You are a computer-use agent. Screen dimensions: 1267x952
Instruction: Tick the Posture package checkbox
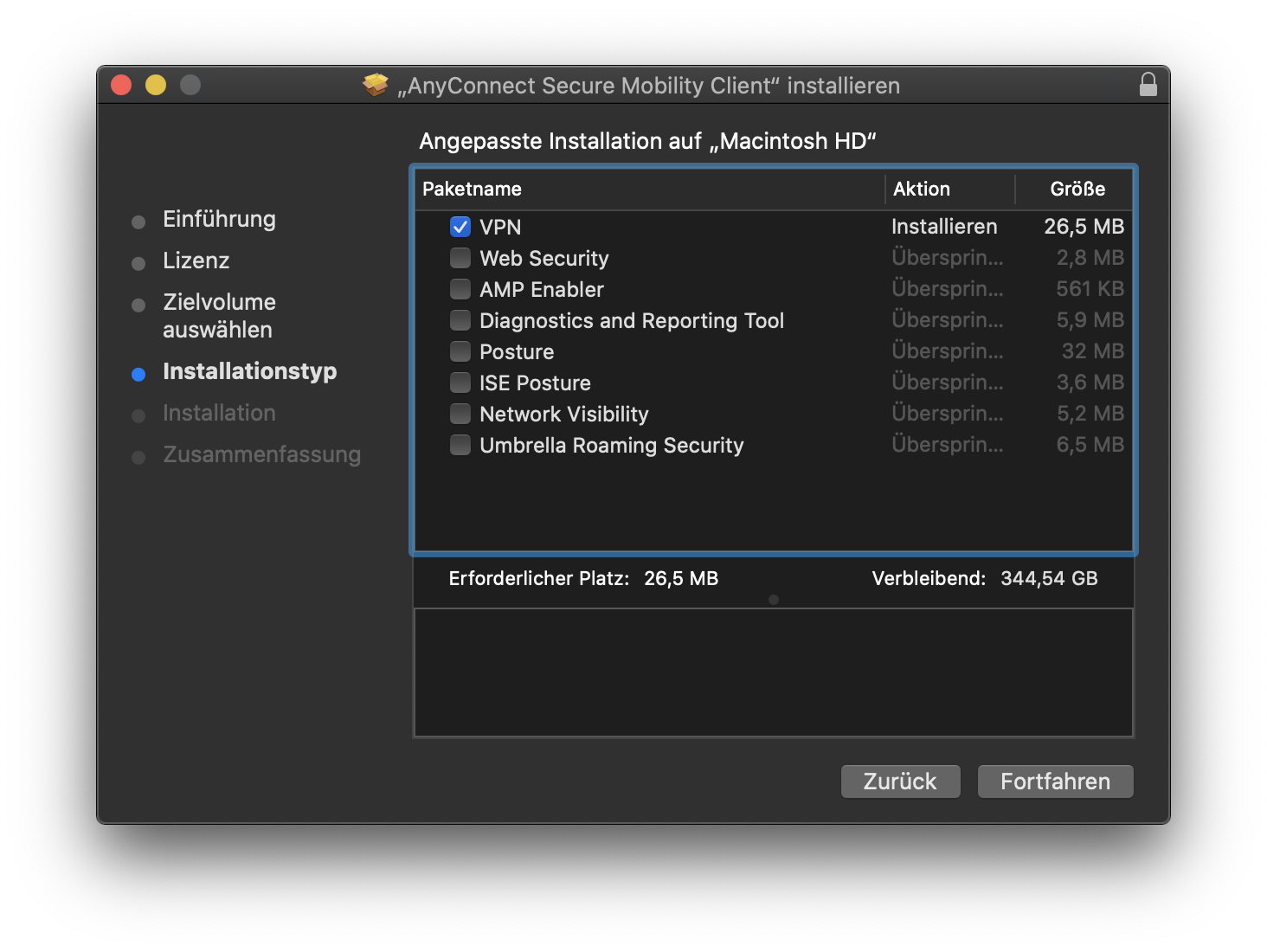pyautogui.click(x=460, y=351)
